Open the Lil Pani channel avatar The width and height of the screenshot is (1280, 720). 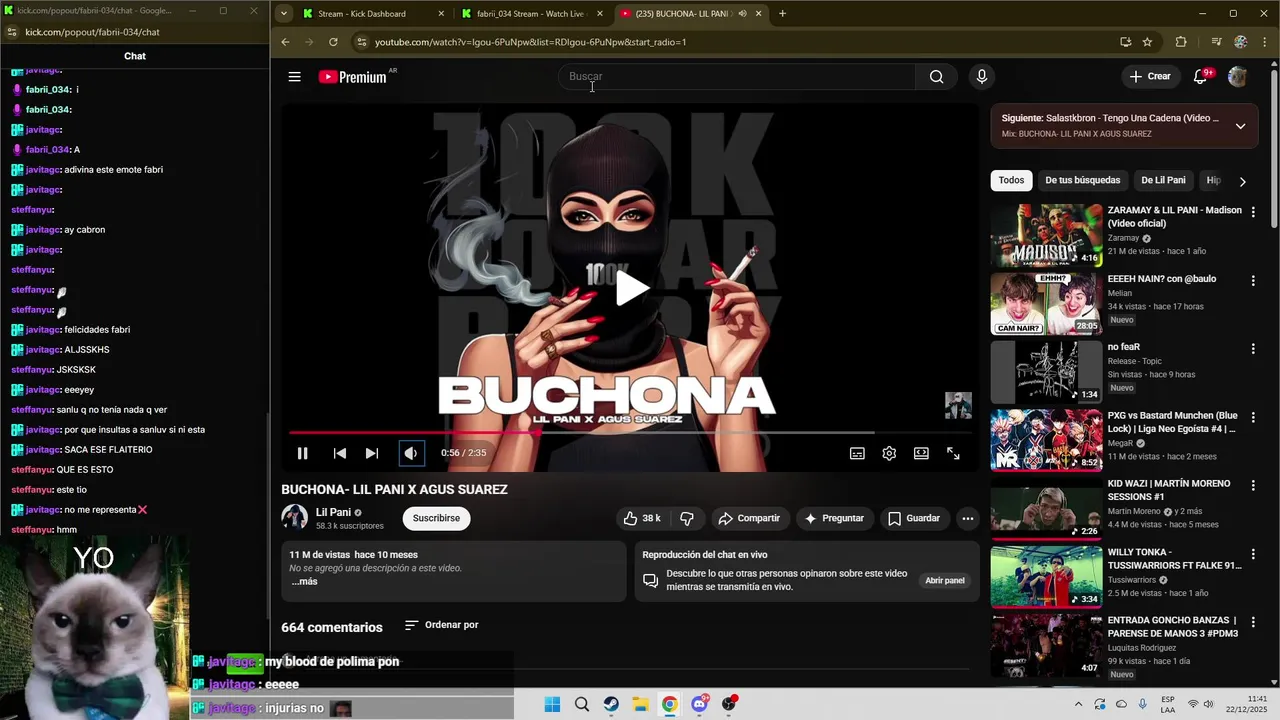tap(294, 517)
